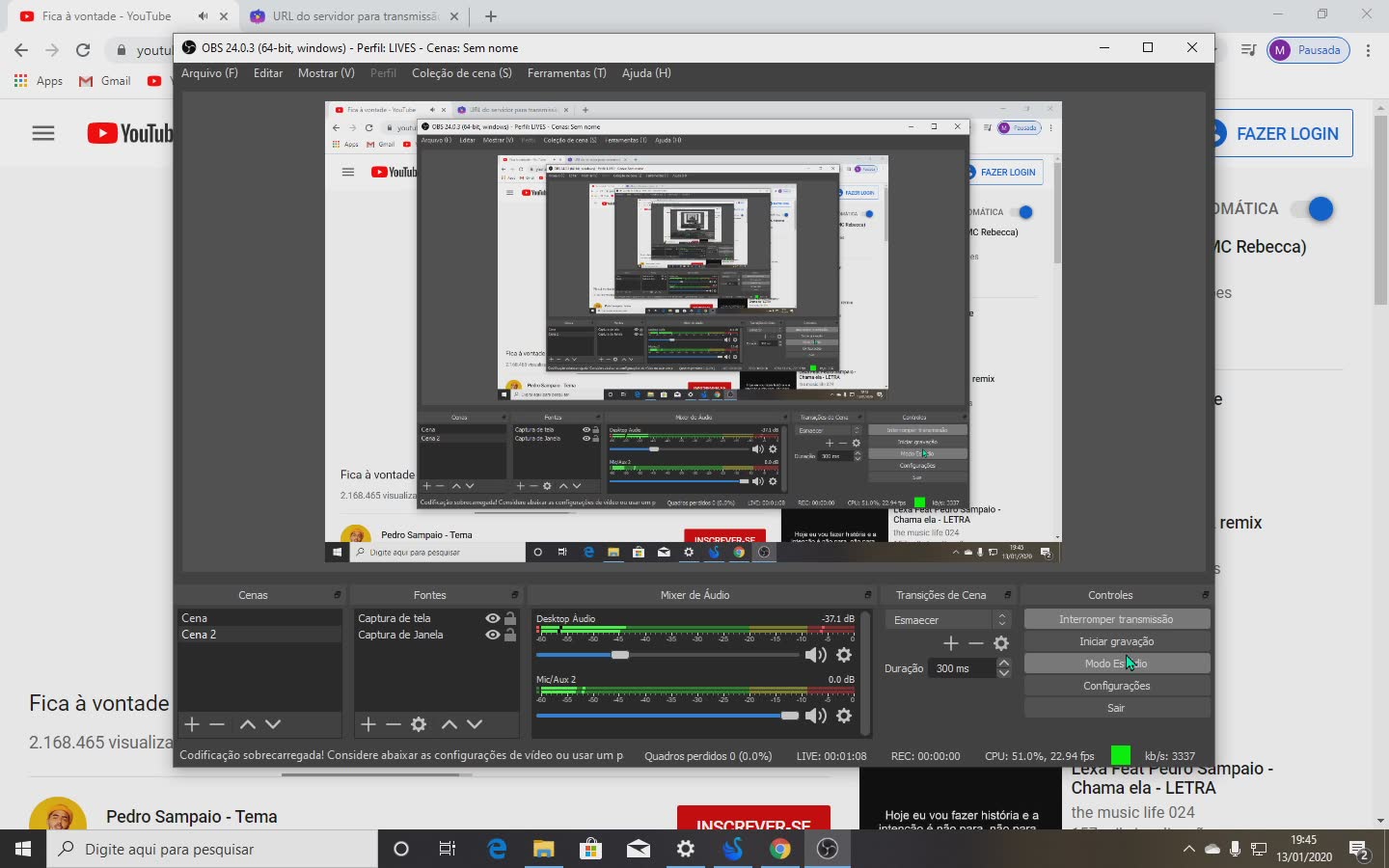Move scene up in Cenas panel

(248, 724)
